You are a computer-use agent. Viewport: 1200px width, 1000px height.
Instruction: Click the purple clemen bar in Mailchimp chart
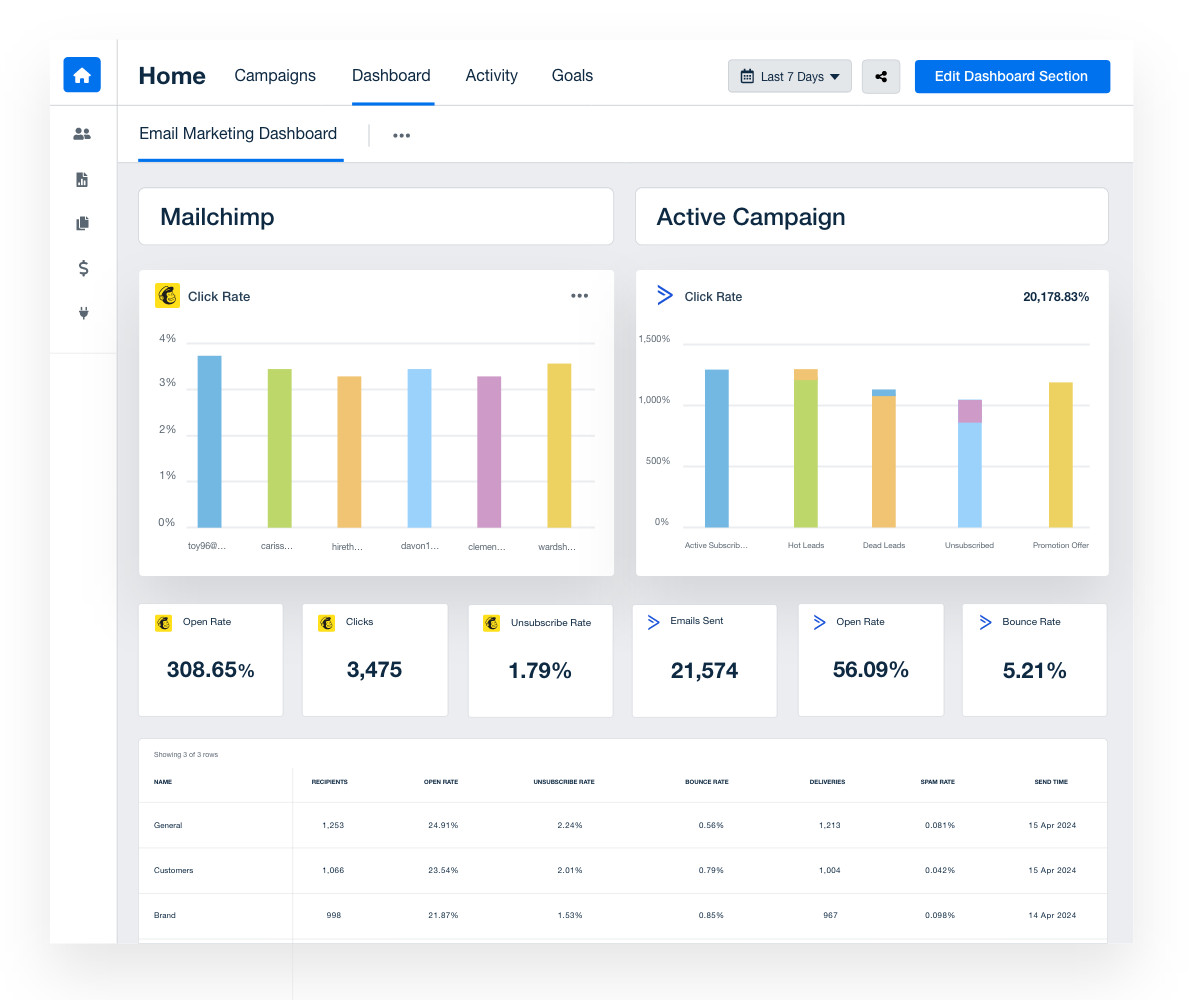[489, 452]
